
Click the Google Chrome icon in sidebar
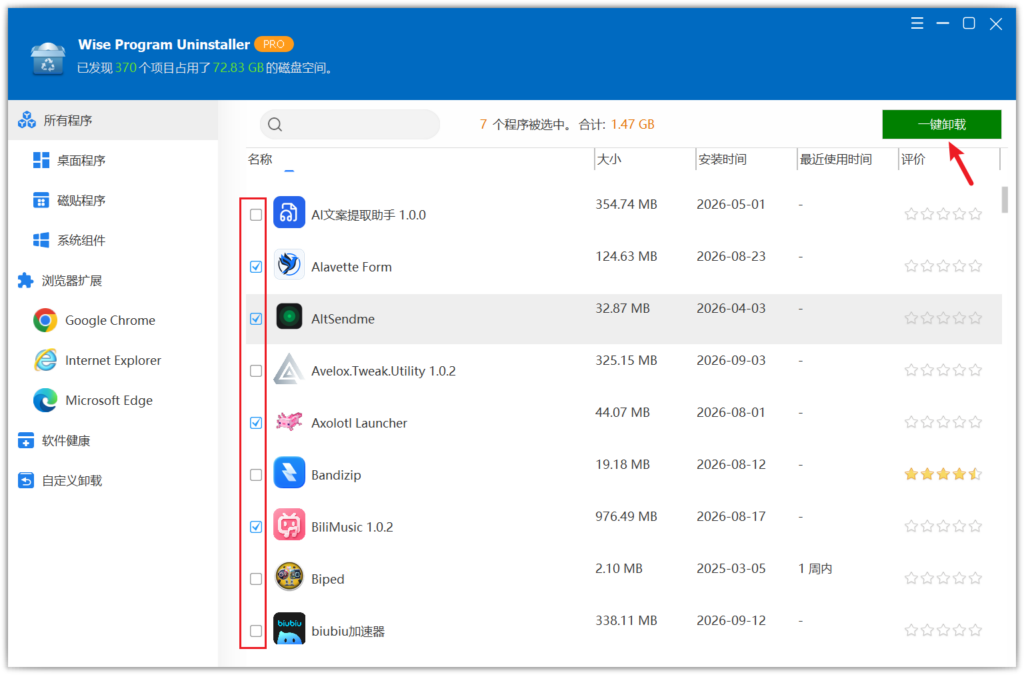45,321
